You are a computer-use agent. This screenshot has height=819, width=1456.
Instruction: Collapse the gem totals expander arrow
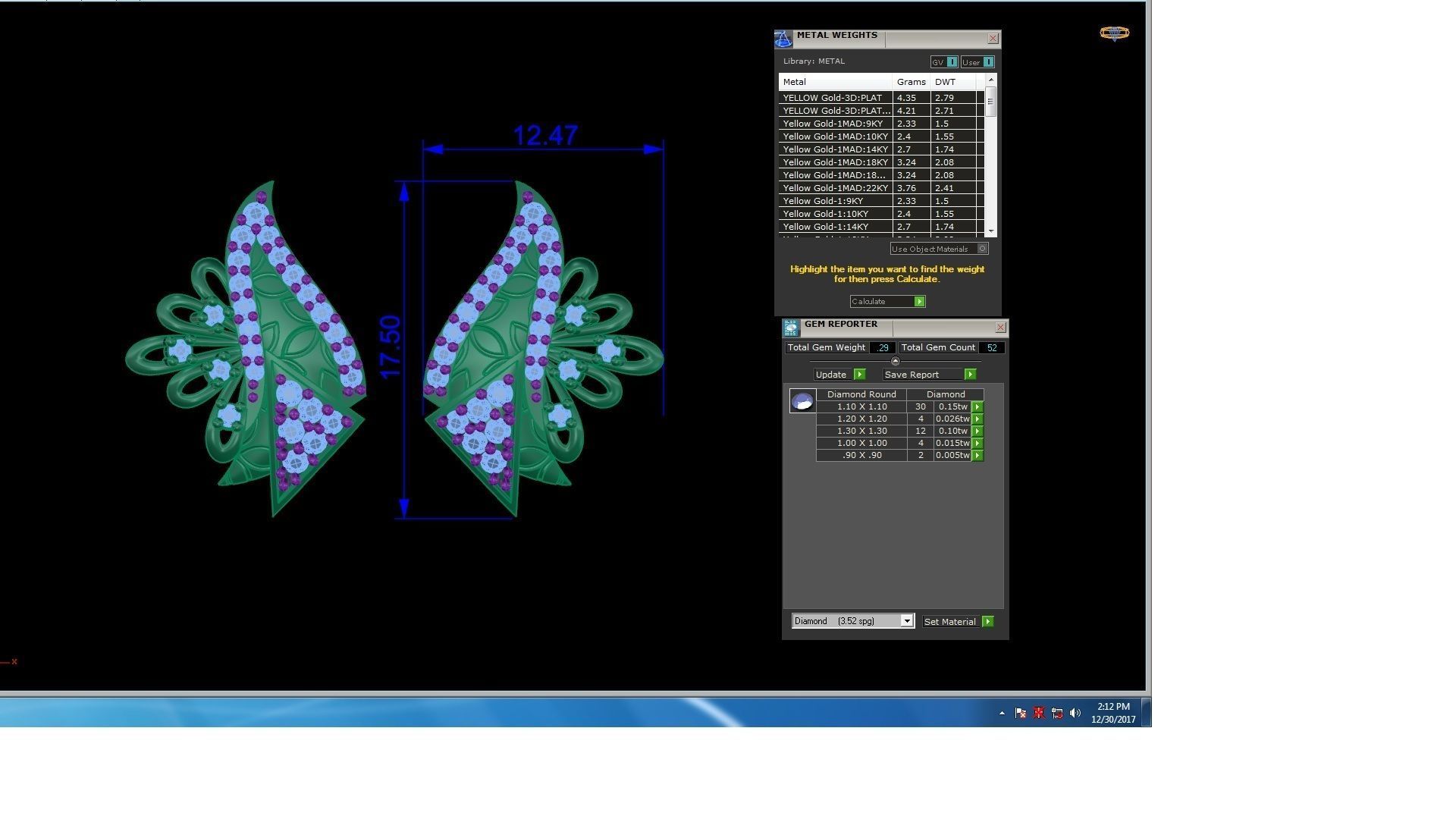coord(895,362)
